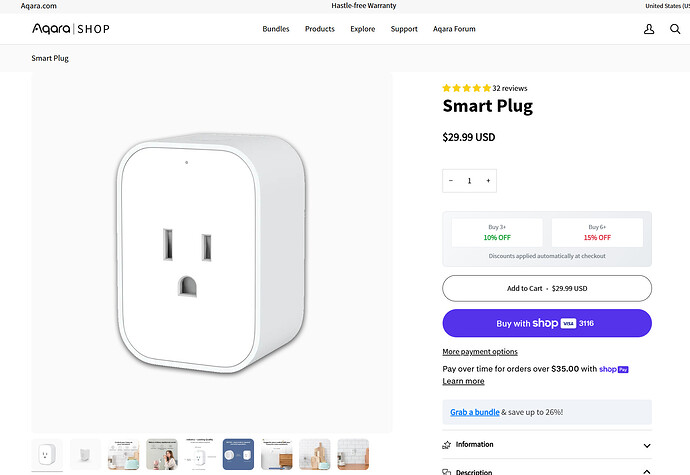Screen dimensions: 690x475
Task: Follow the Grab a bundle link
Action: [x=474, y=412]
